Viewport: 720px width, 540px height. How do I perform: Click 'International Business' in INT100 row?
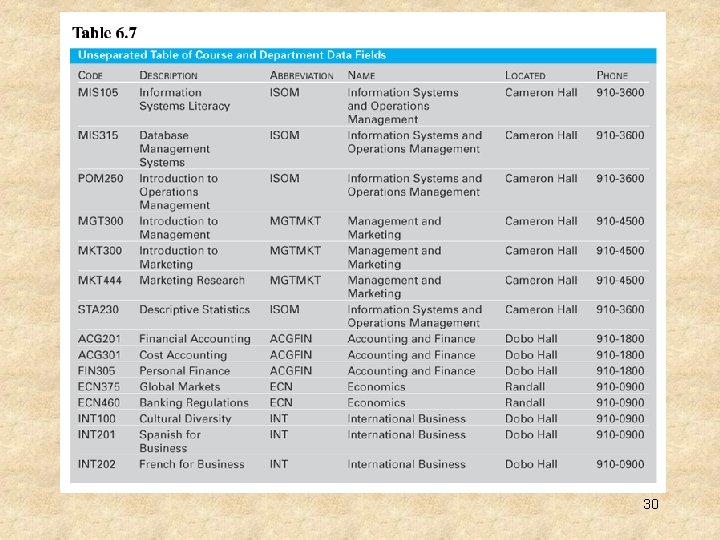(407, 419)
